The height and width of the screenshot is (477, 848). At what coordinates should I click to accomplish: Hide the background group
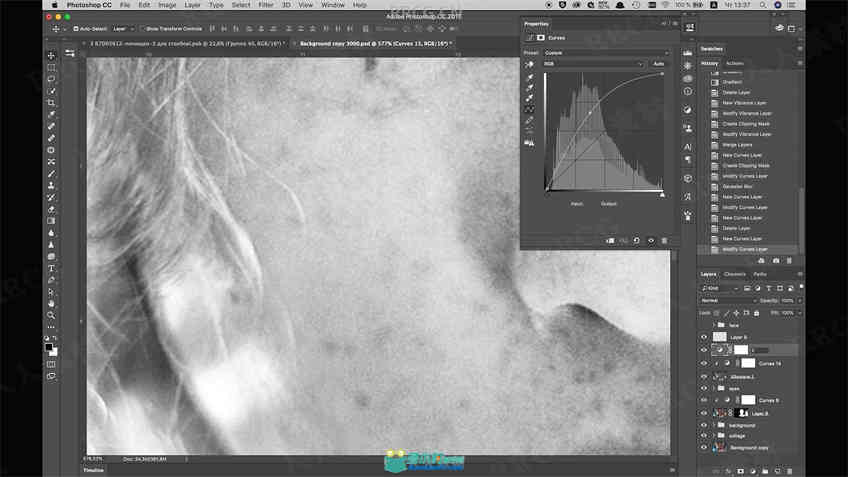point(704,425)
